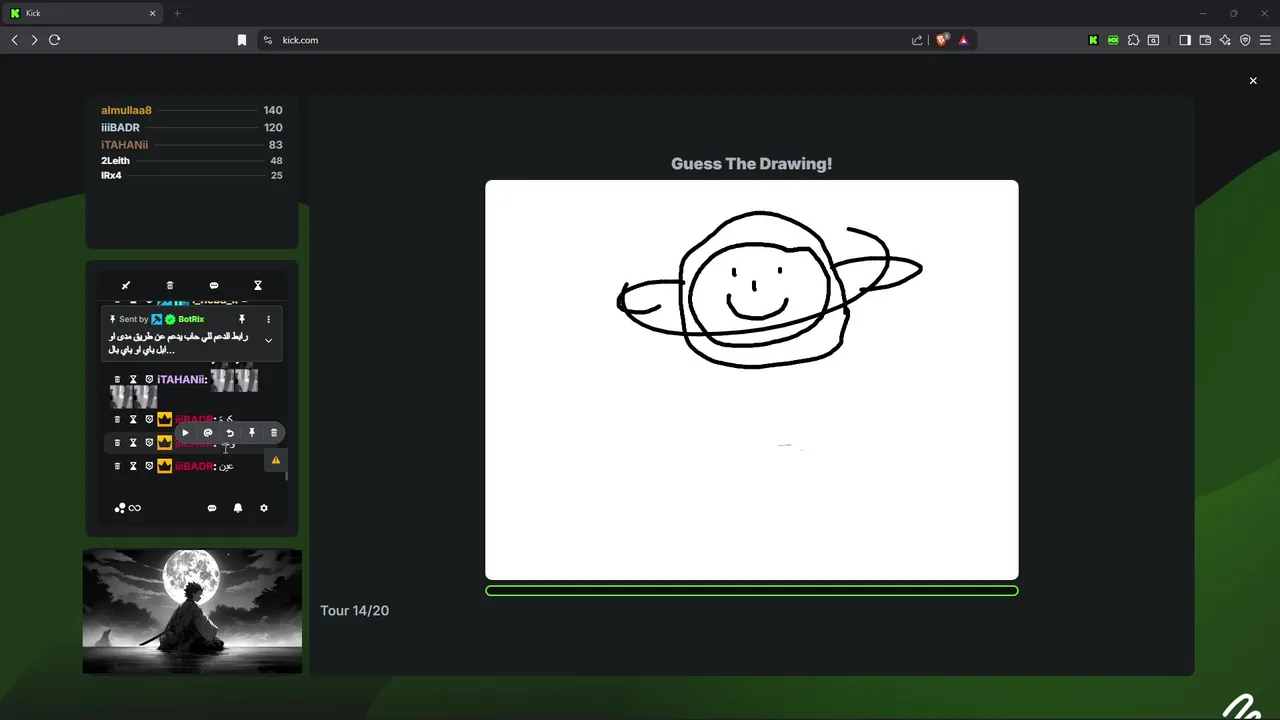Bookmark the current page
1280x720 pixels.
[x=241, y=40]
